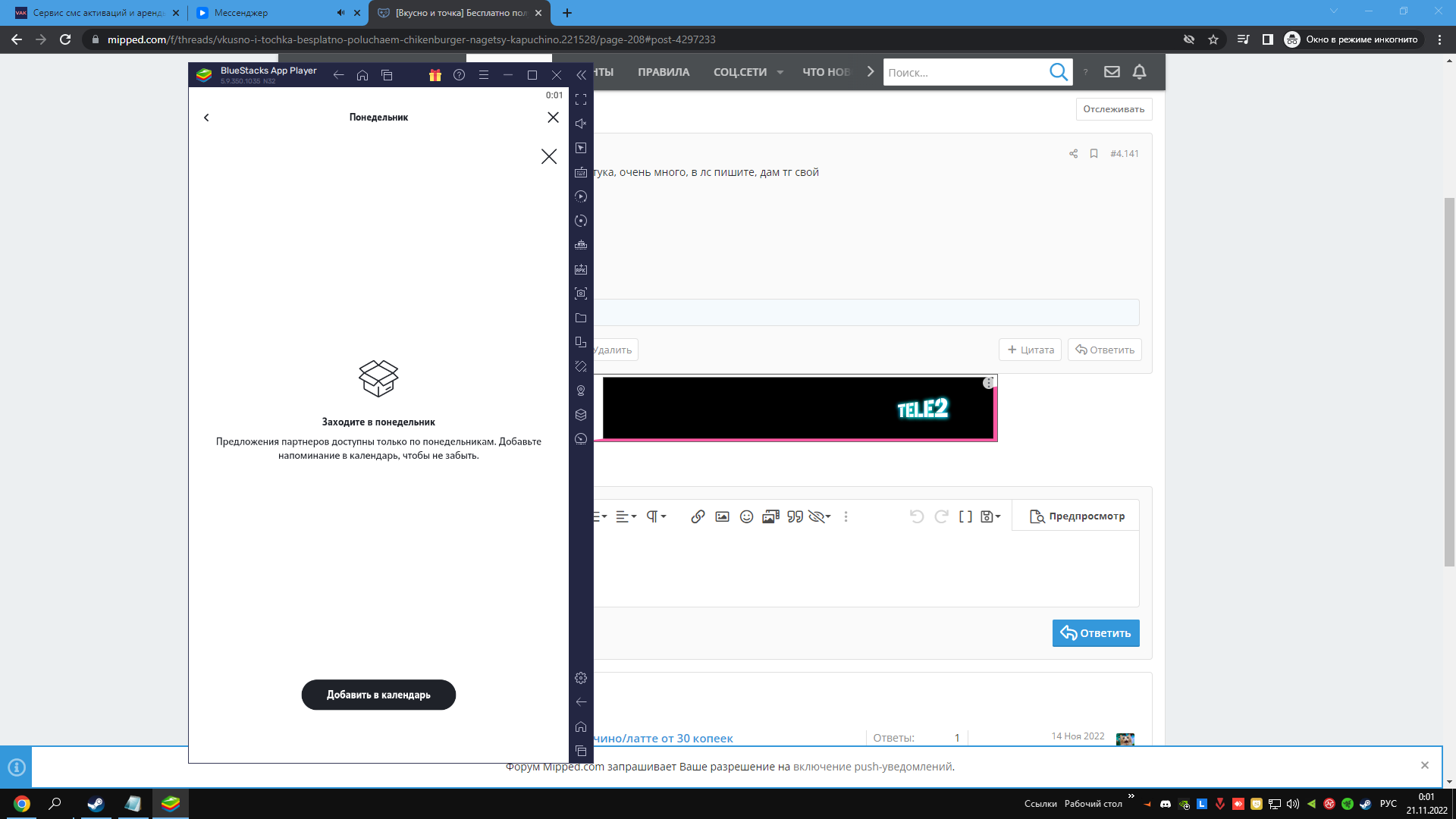
Task: Expand text alignment dropdown in editor
Action: pos(626,516)
